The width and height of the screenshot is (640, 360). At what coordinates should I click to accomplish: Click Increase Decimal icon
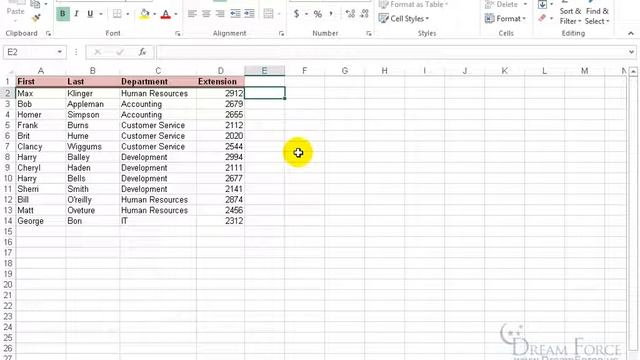pyautogui.click(x=350, y=14)
